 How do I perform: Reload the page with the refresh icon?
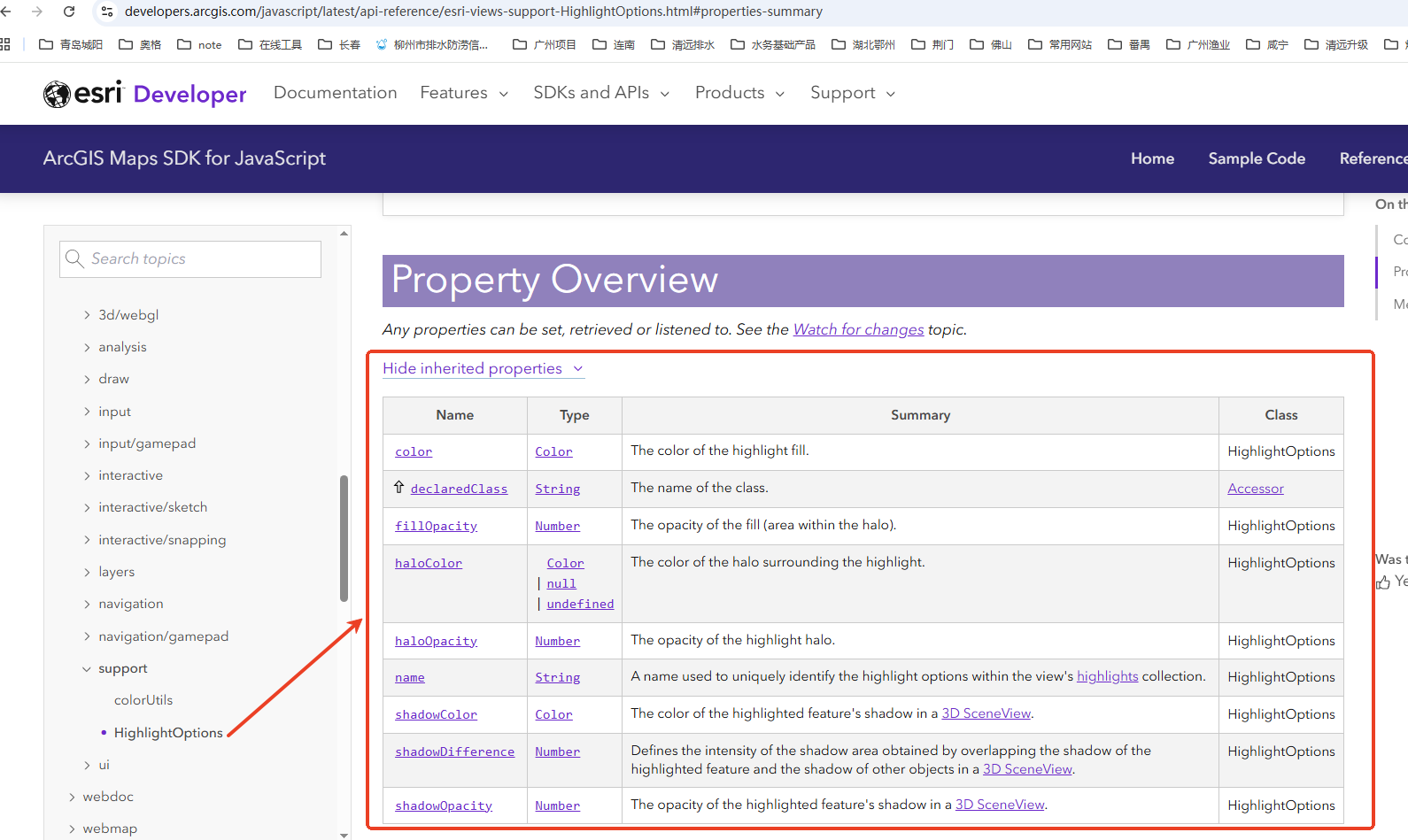[69, 12]
